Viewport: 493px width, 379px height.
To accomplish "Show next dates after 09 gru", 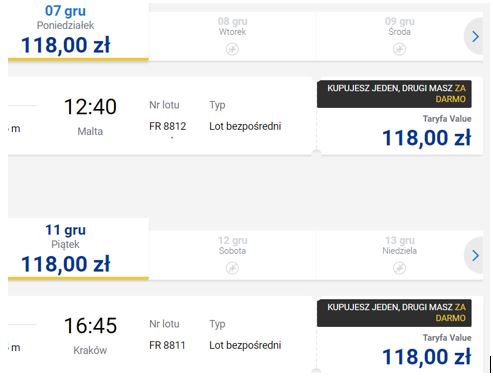I will (475, 36).
